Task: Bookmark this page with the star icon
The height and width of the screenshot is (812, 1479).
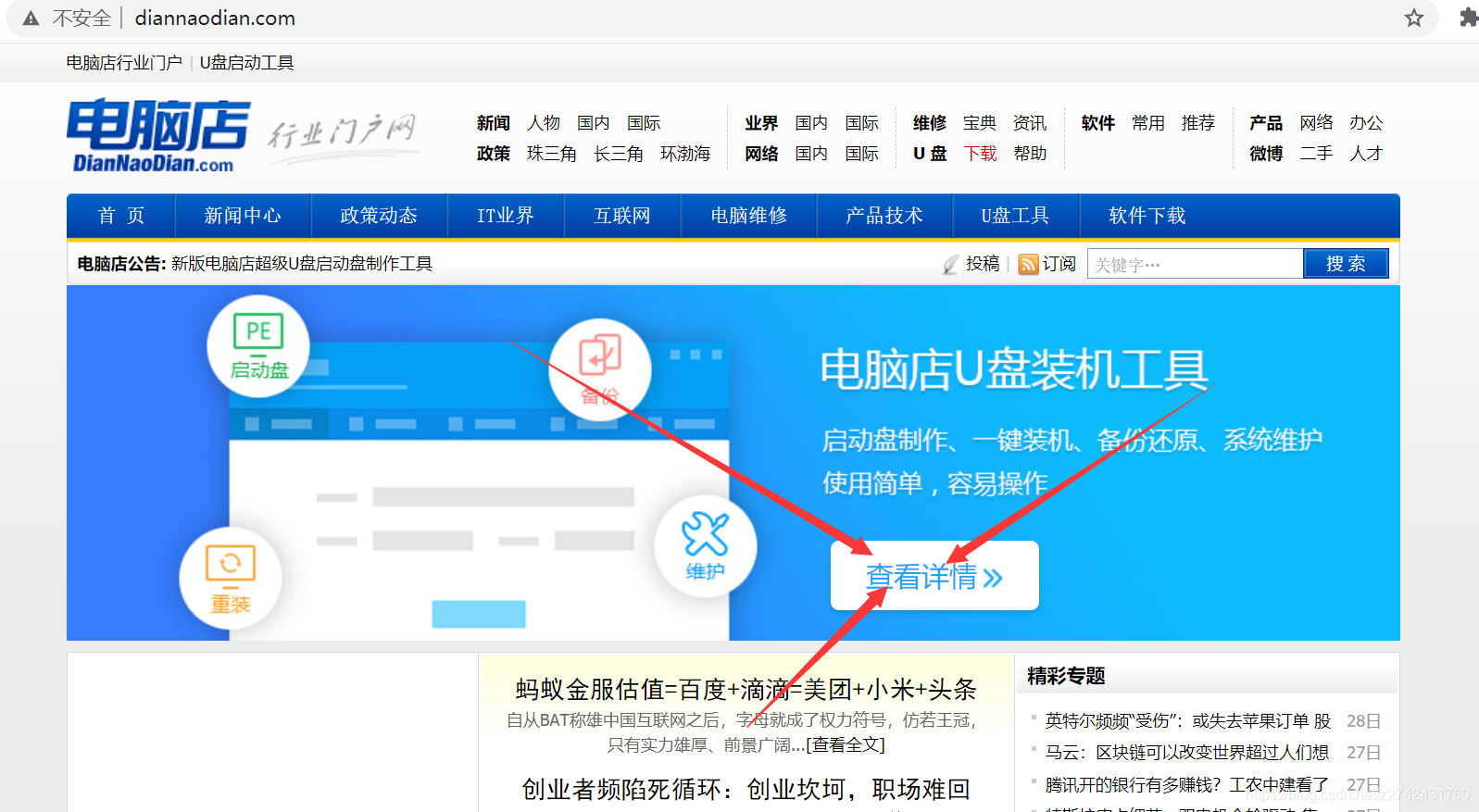Action: click(1413, 19)
